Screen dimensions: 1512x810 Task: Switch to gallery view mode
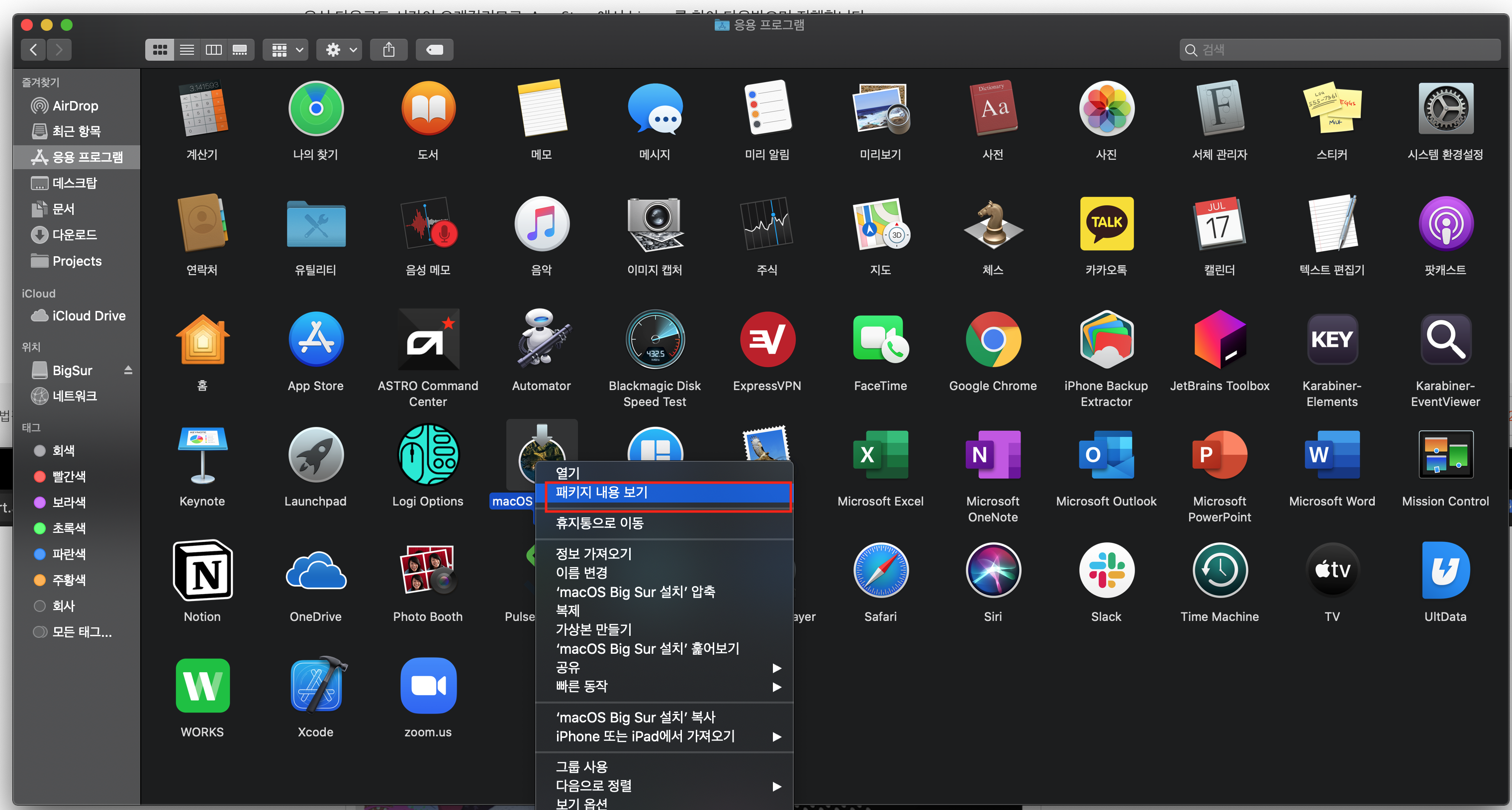(240, 50)
